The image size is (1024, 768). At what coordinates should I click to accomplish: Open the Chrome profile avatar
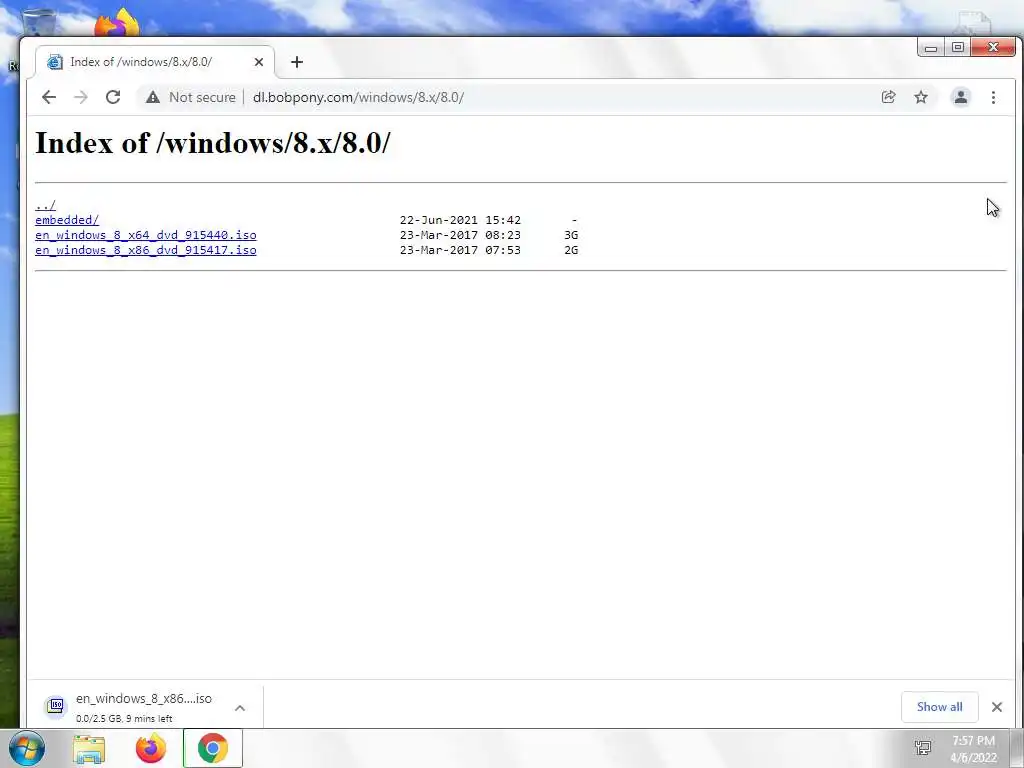pyautogui.click(x=961, y=97)
